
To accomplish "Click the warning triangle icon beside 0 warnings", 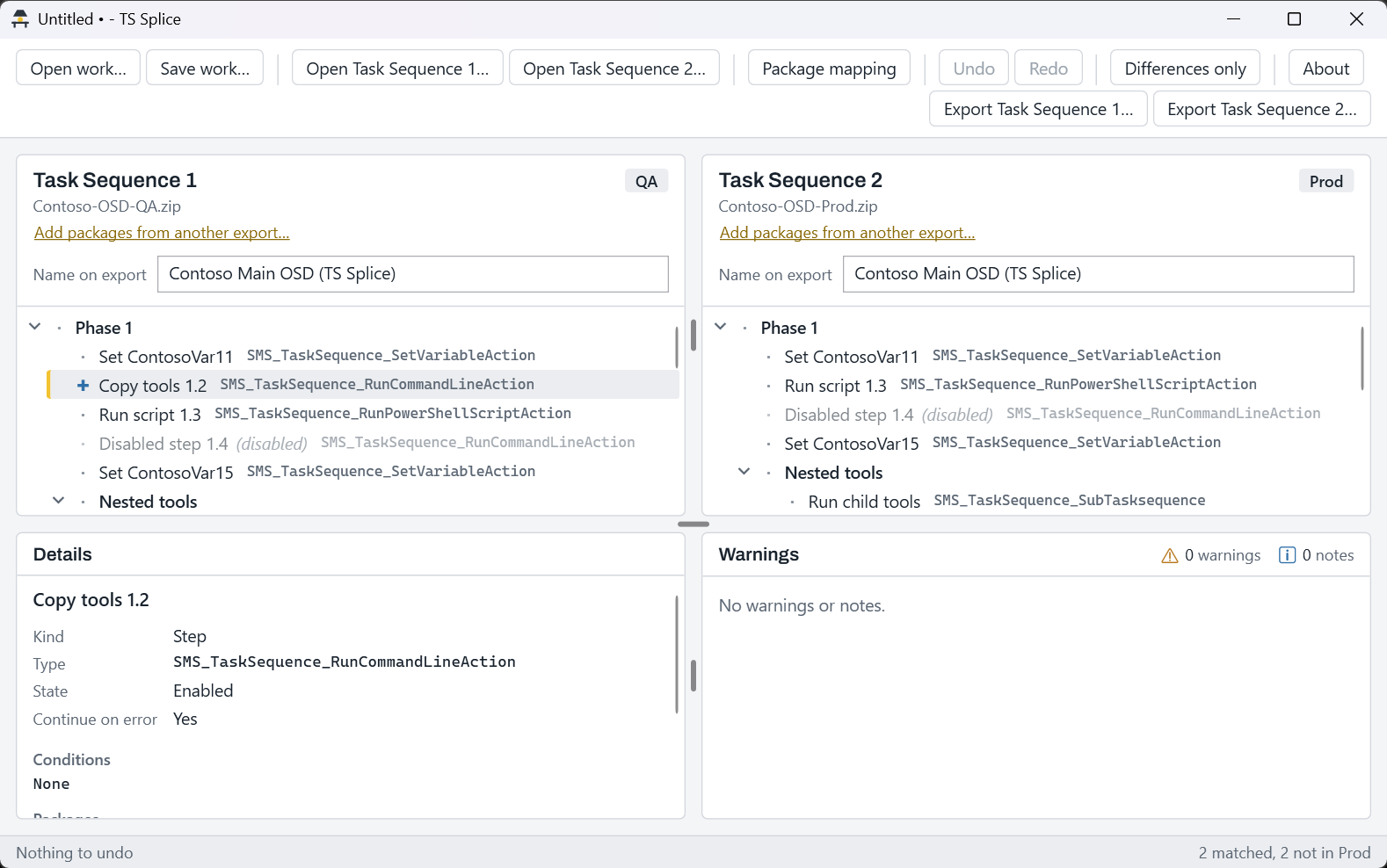I will click(1169, 555).
